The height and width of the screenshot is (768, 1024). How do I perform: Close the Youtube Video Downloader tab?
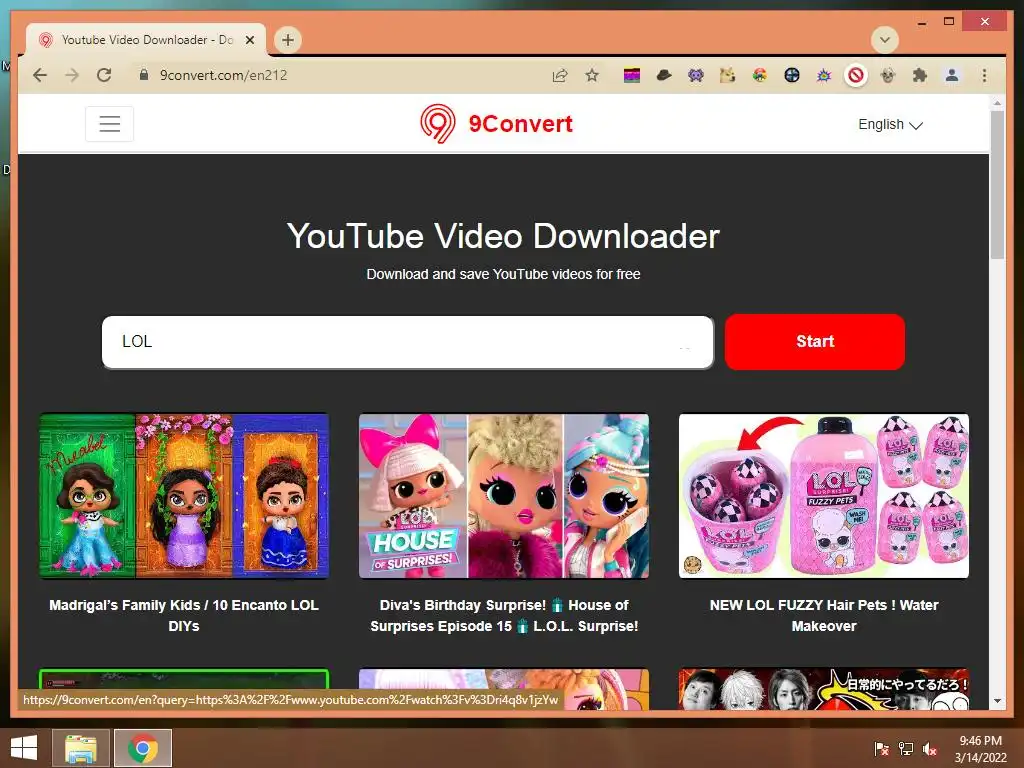pyautogui.click(x=249, y=40)
